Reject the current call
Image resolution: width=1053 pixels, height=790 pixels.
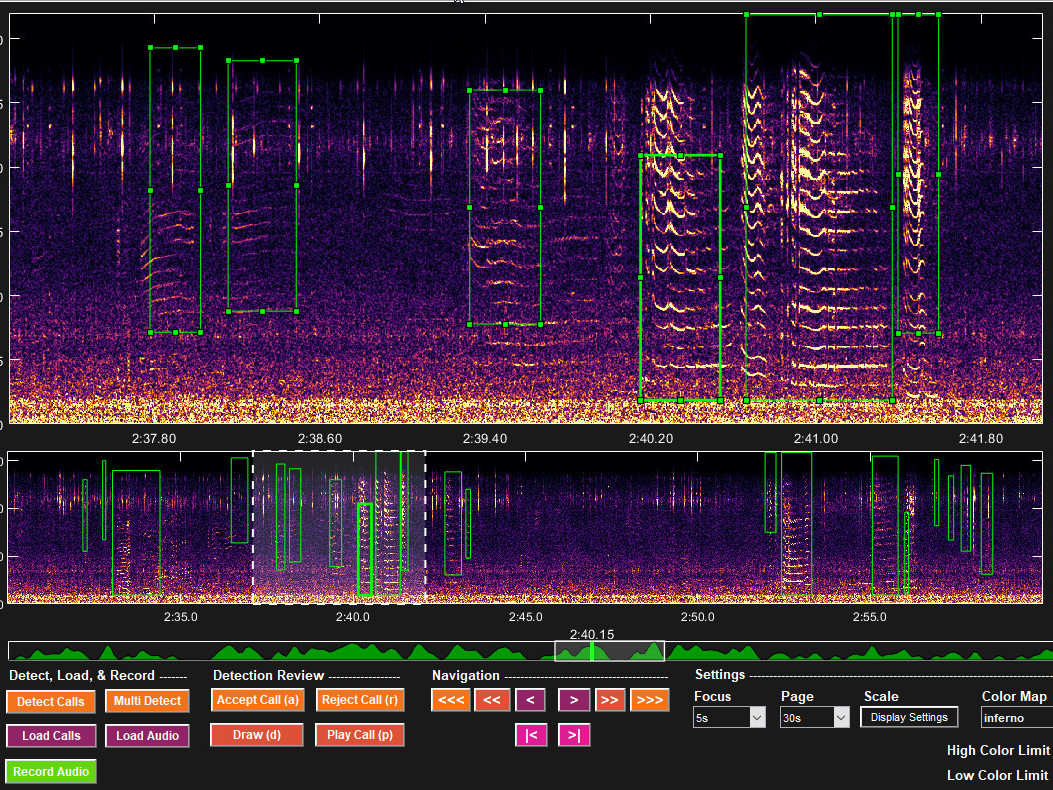pyautogui.click(x=359, y=700)
